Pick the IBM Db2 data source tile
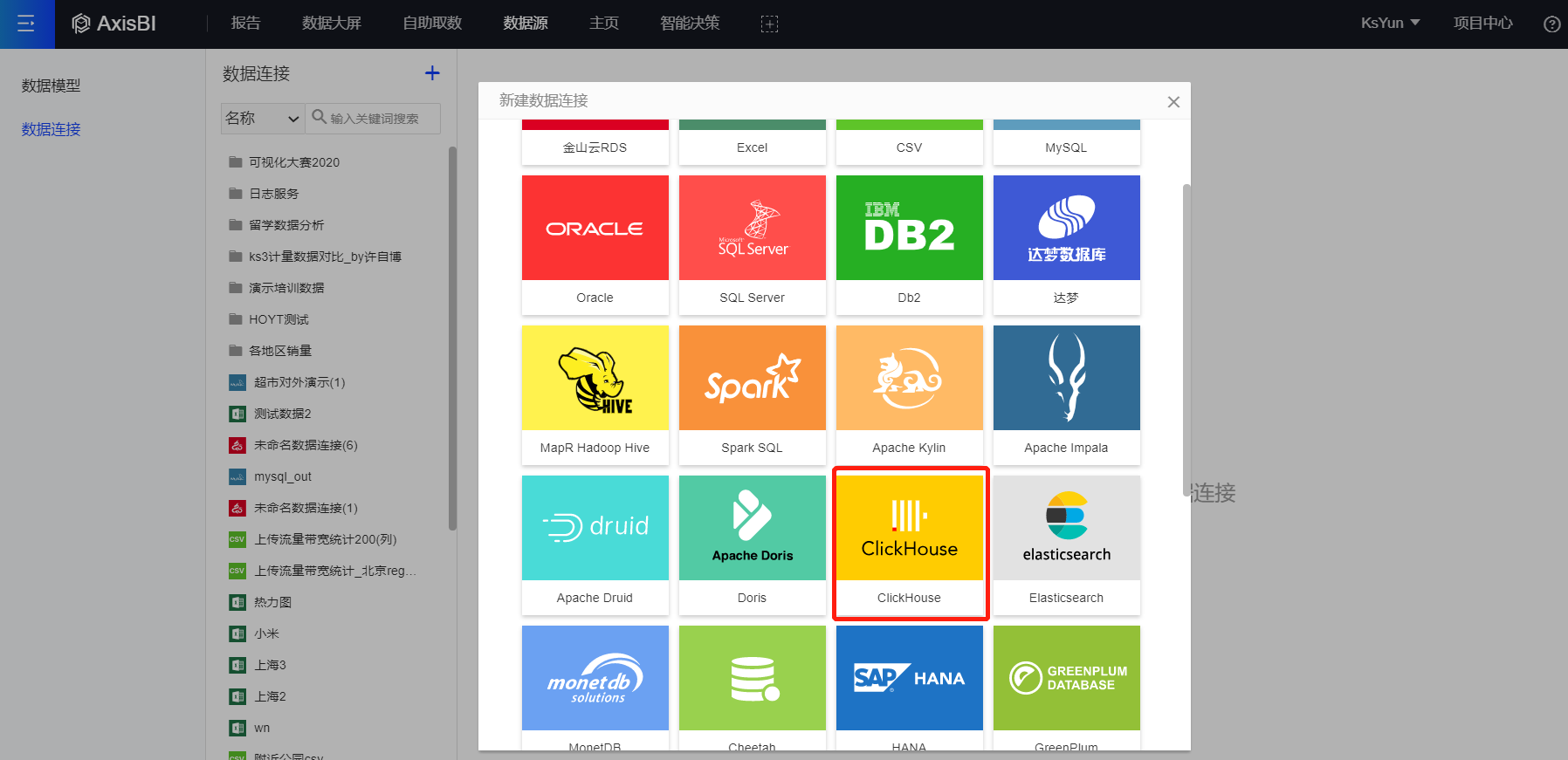Viewport: 1568px width, 760px height. [x=910, y=245]
